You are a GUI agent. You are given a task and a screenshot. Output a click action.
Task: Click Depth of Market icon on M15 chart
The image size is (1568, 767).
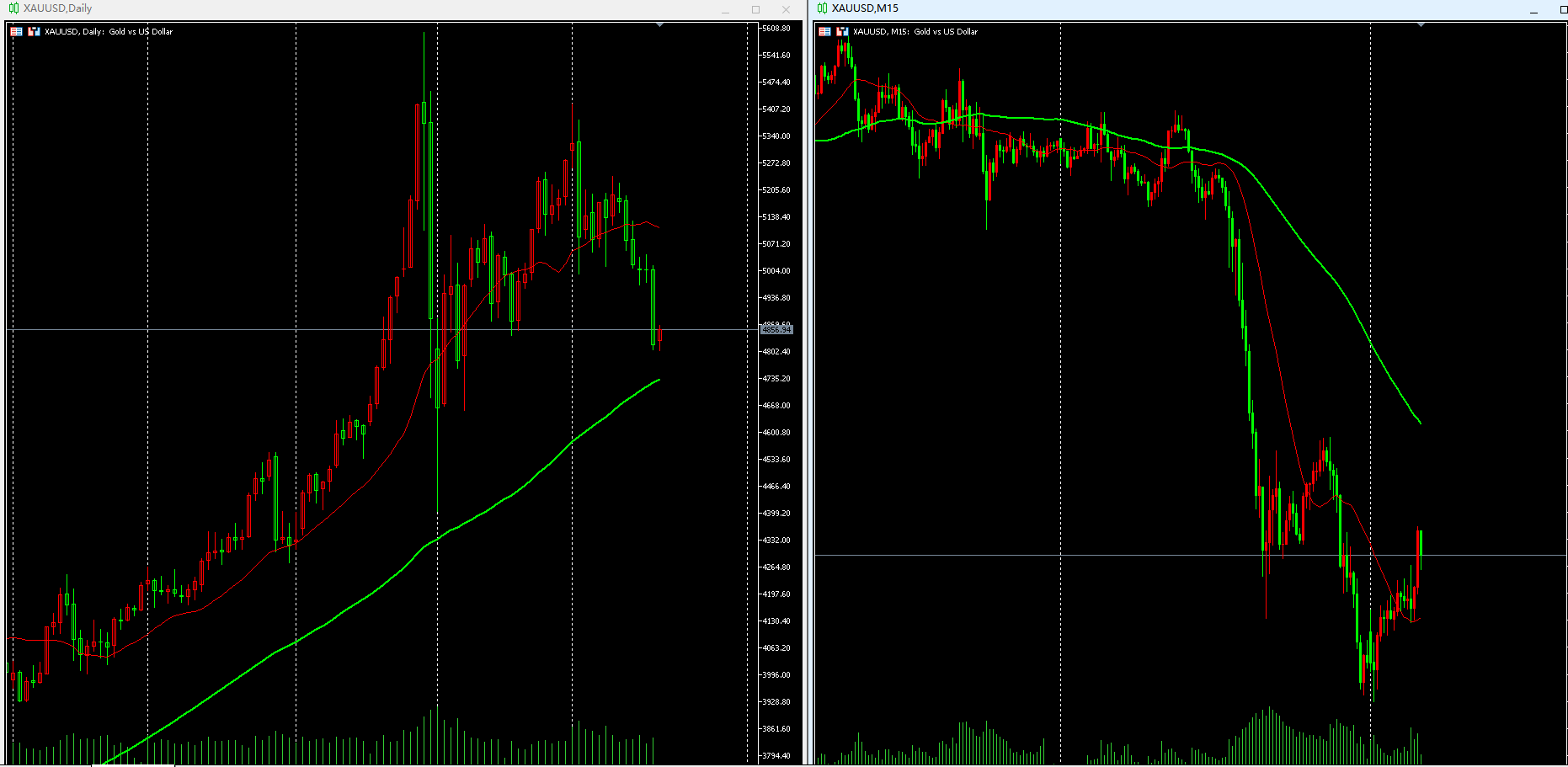[842, 32]
